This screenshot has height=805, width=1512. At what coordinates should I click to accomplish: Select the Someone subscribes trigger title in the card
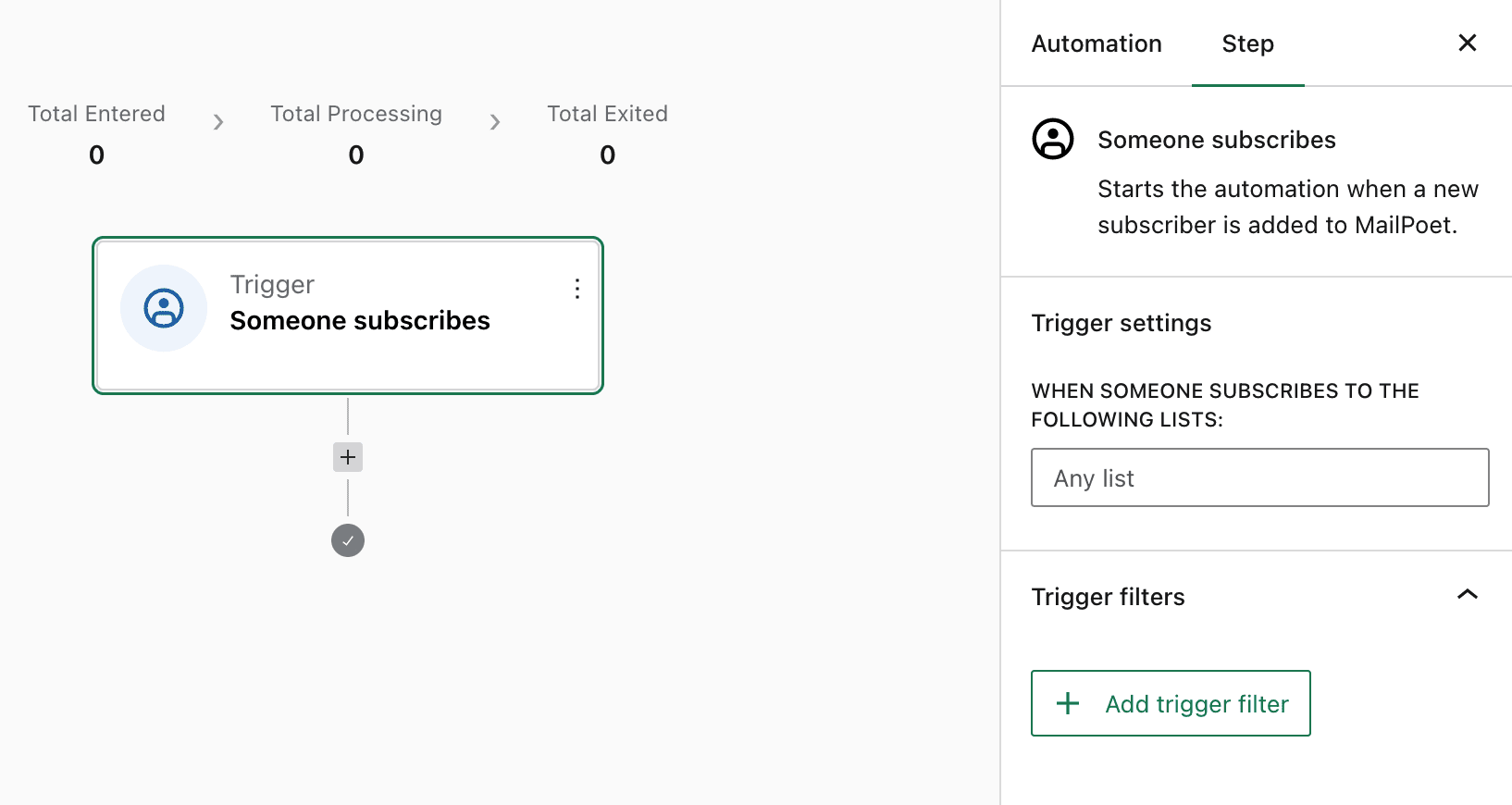360,320
